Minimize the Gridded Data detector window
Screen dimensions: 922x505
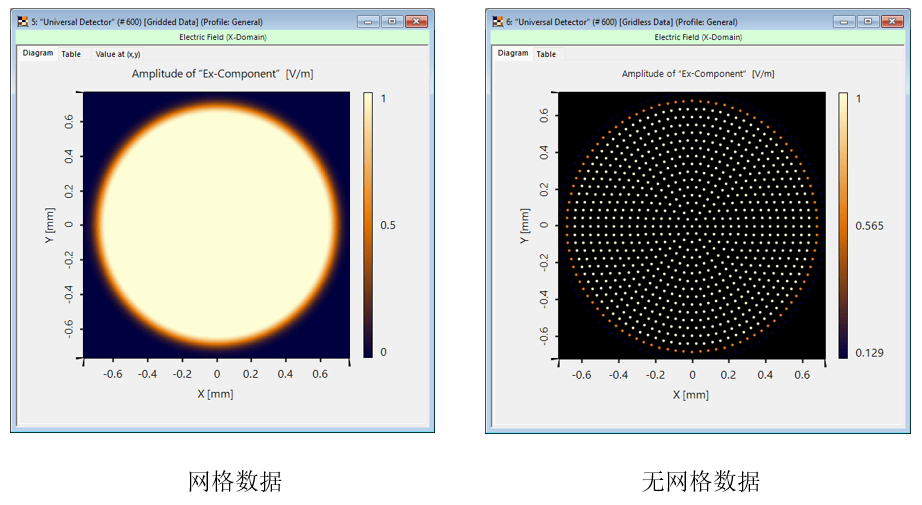(x=368, y=22)
